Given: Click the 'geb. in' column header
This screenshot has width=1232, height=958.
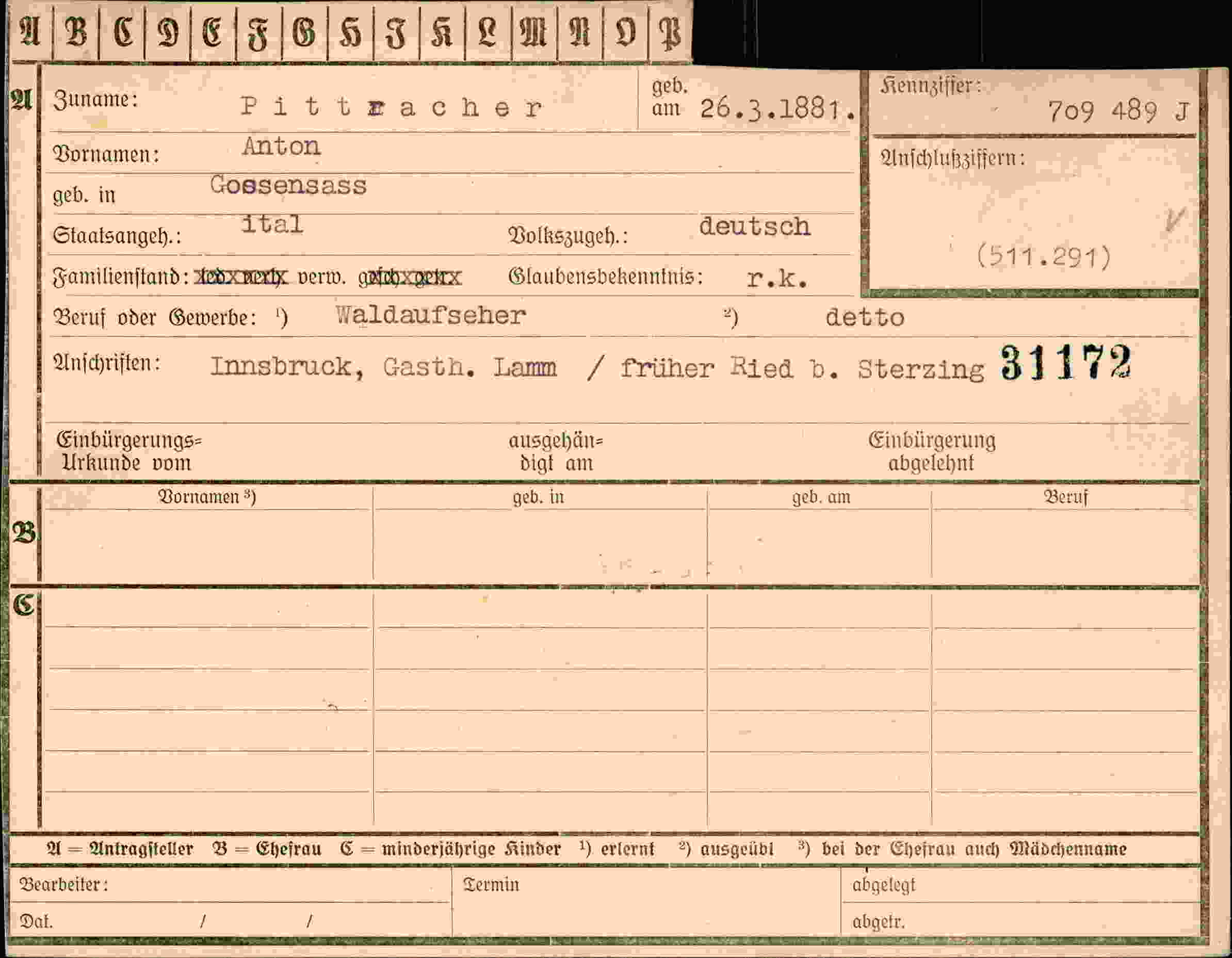Looking at the screenshot, I should coord(538,497).
